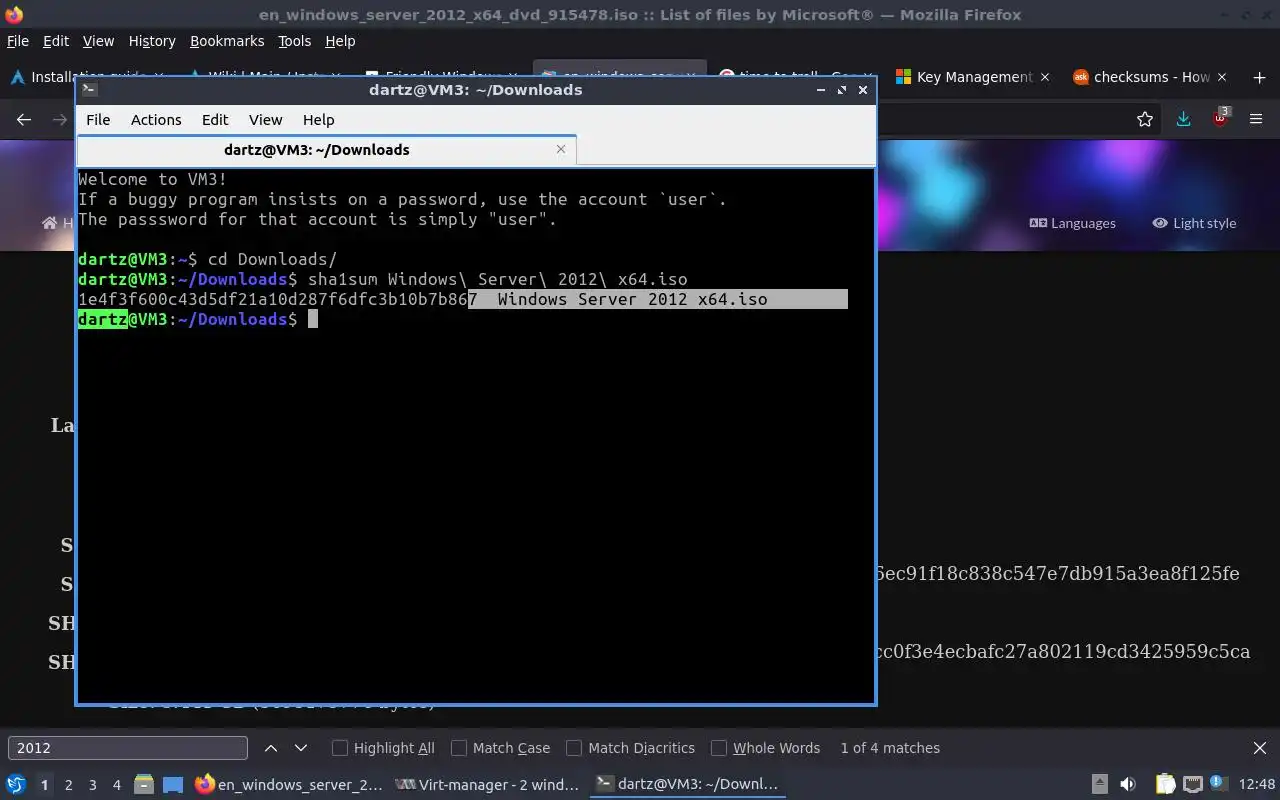Open Firefox View menu
This screenshot has width=1280, height=800.
point(98,41)
